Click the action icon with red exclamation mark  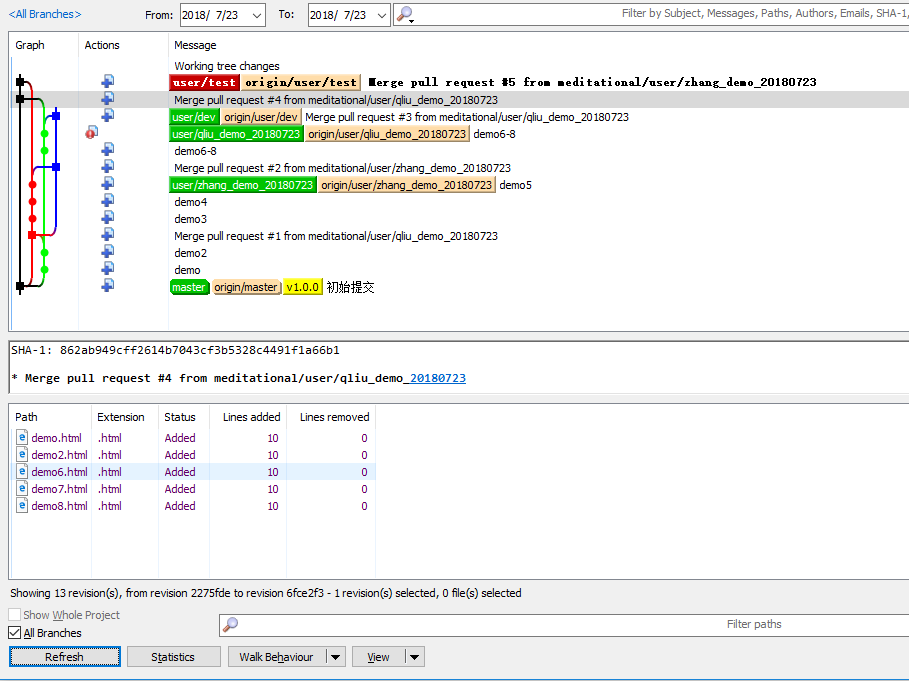pos(92,133)
